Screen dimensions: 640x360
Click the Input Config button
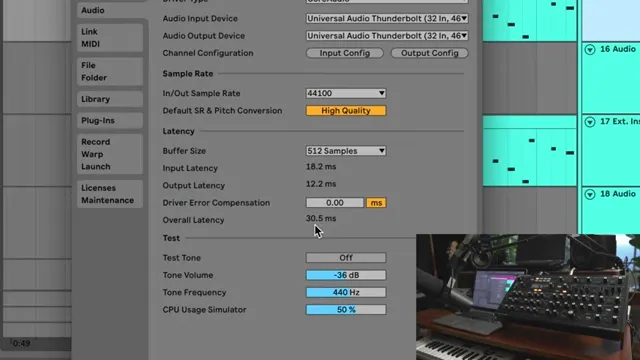(x=344, y=53)
